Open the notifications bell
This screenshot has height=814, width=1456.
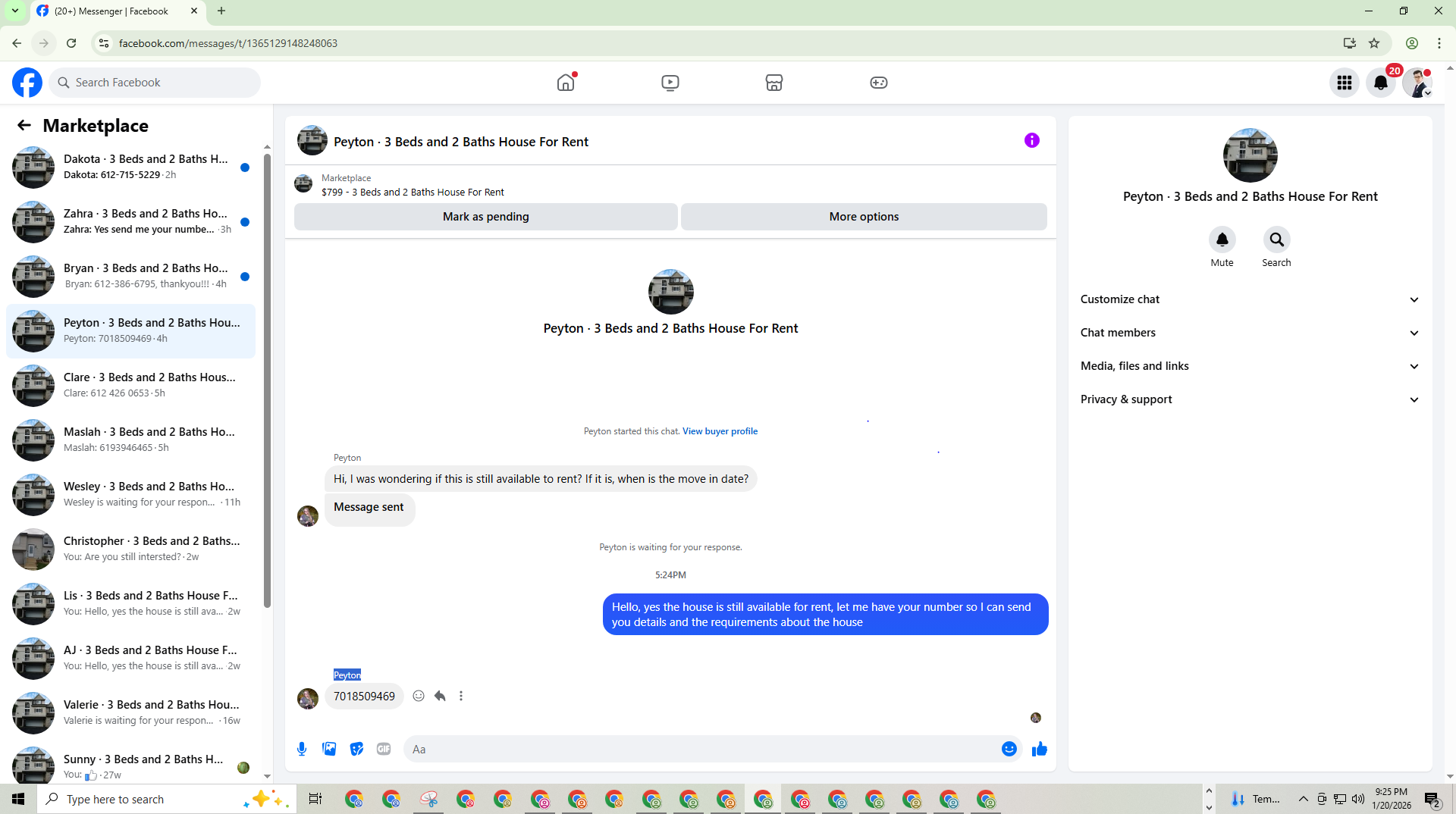coord(1381,83)
